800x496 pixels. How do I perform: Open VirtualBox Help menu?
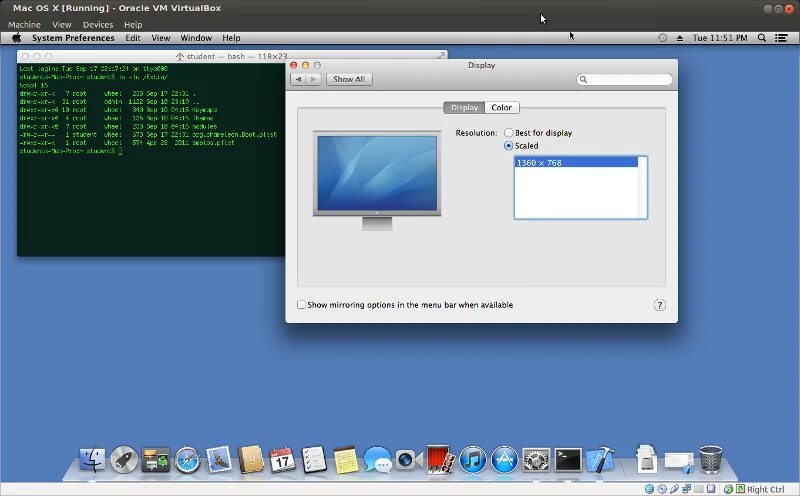(133, 24)
